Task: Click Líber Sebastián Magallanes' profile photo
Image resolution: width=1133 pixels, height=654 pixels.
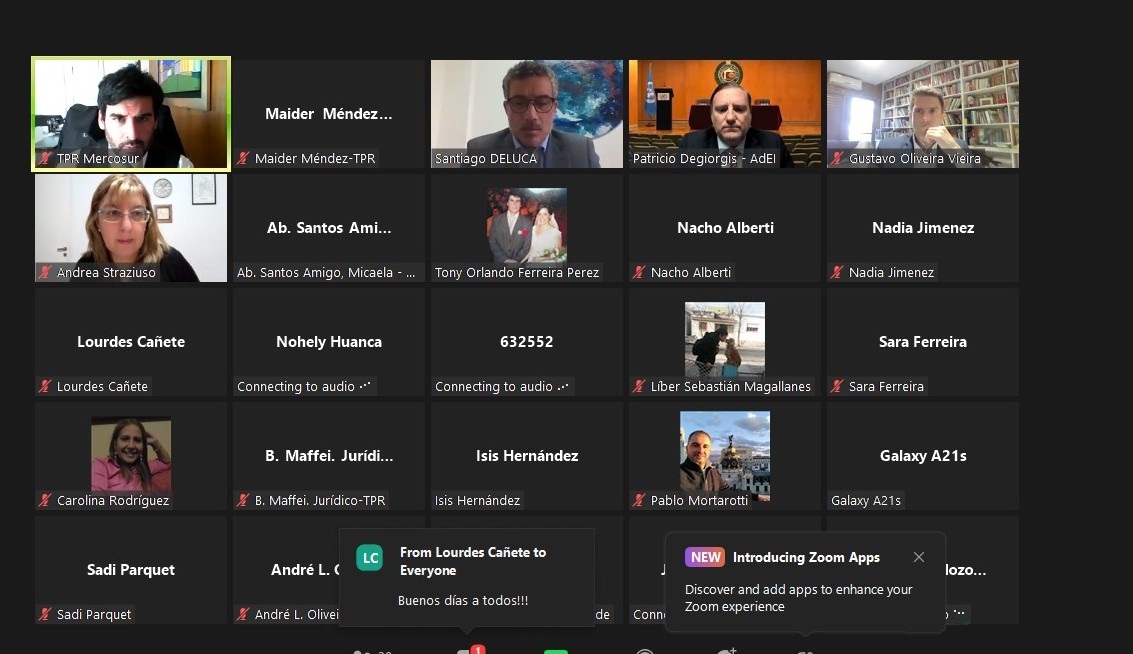Action: pyautogui.click(x=725, y=339)
